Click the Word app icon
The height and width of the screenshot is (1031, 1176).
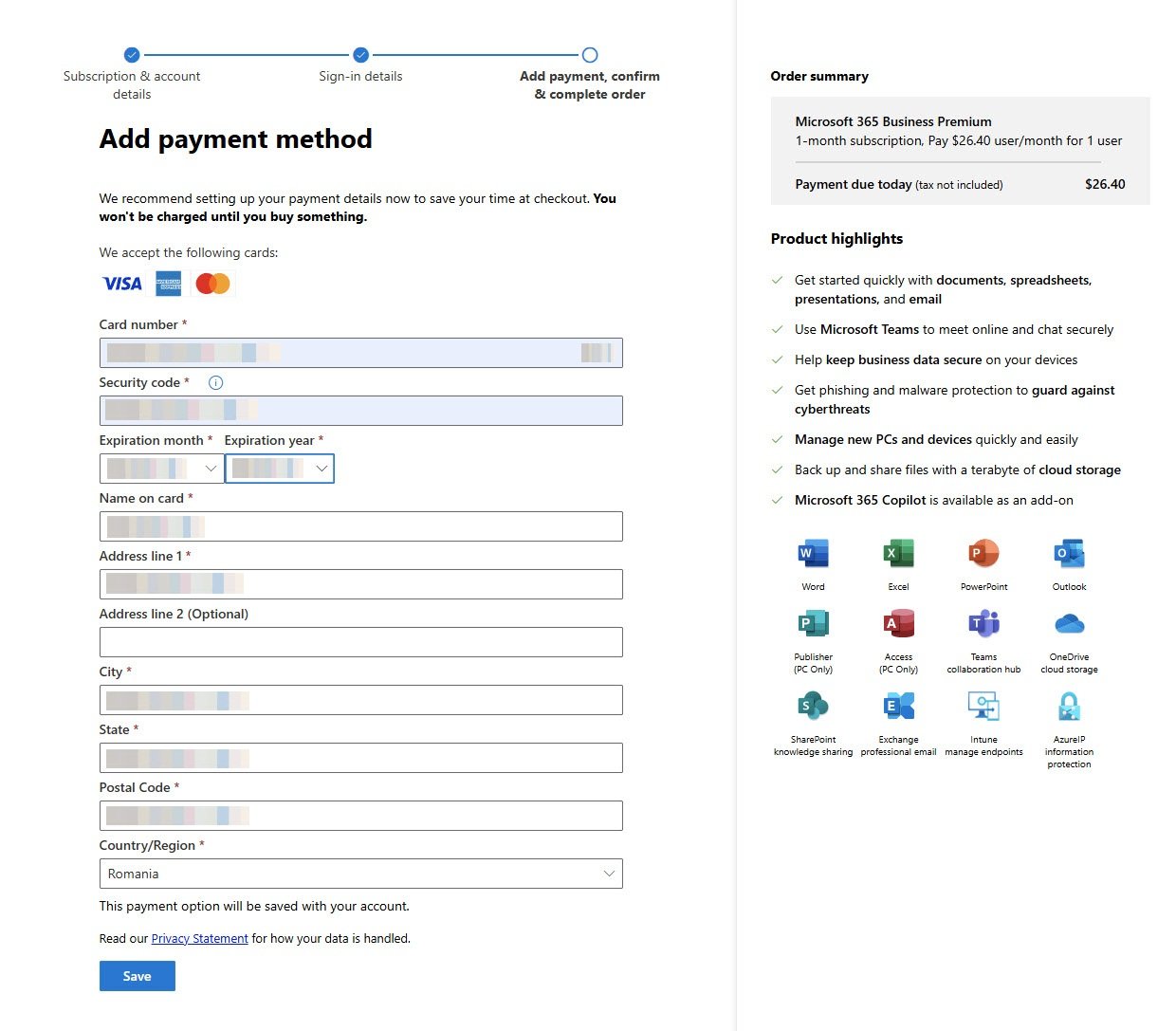pos(813,553)
